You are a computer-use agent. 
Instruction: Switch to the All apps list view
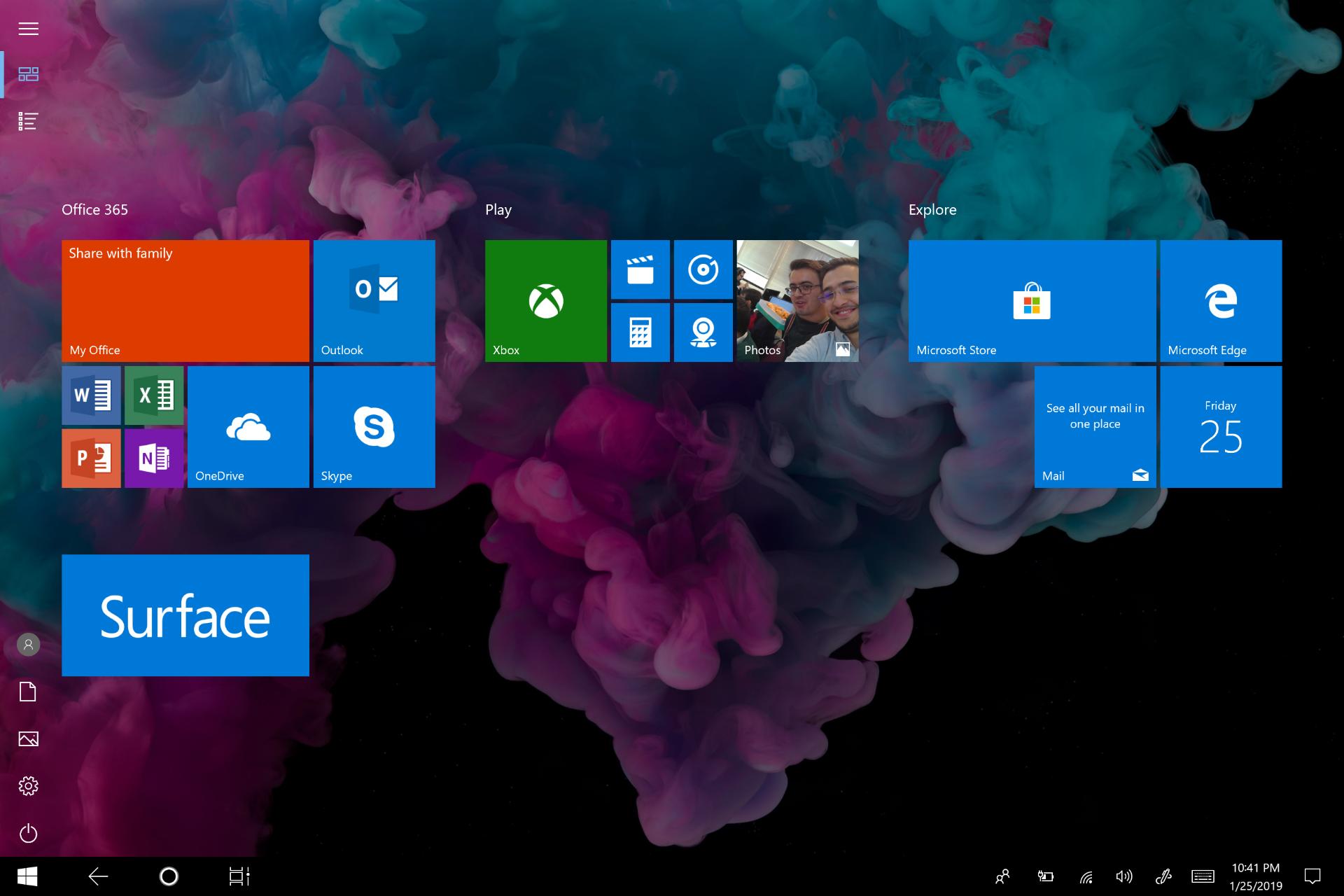(28, 121)
